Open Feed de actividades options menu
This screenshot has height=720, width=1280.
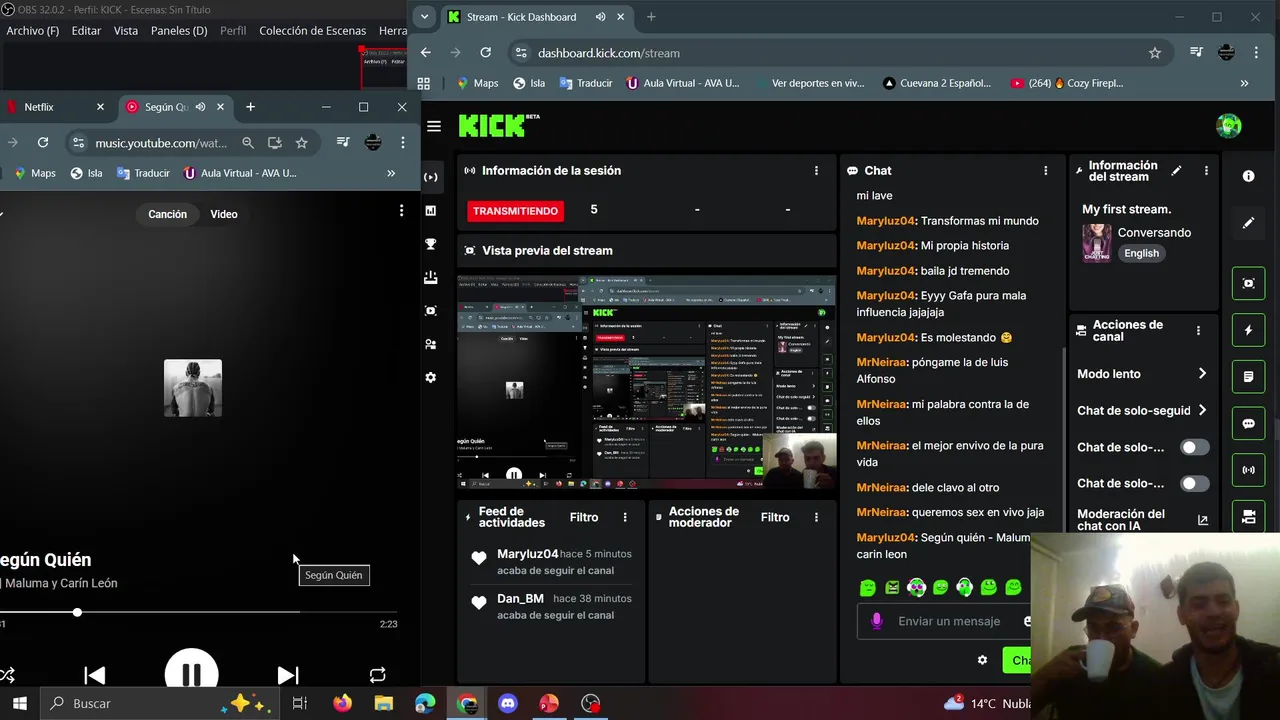(x=625, y=517)
